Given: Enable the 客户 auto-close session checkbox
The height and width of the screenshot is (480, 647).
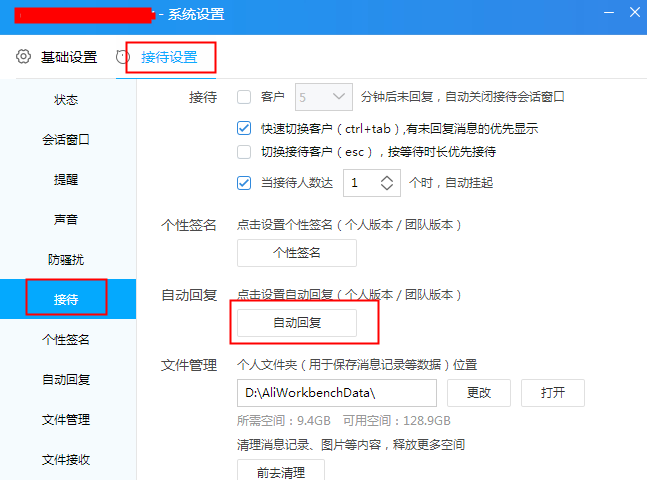Looking at the screenshot, I should [244, 97].
